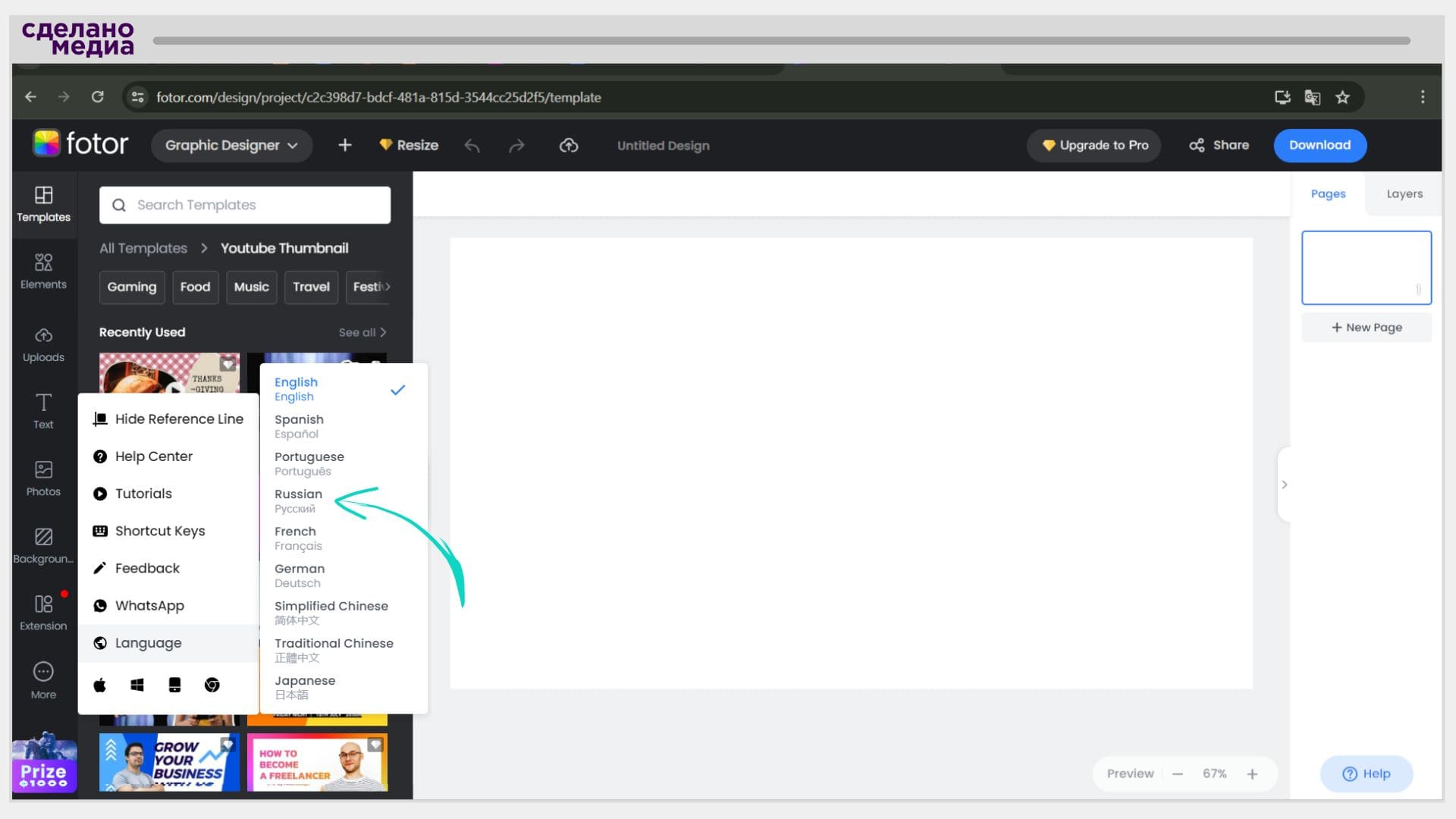
Task: Zoom in with the plus button
Action: (x=1252, y=774)
